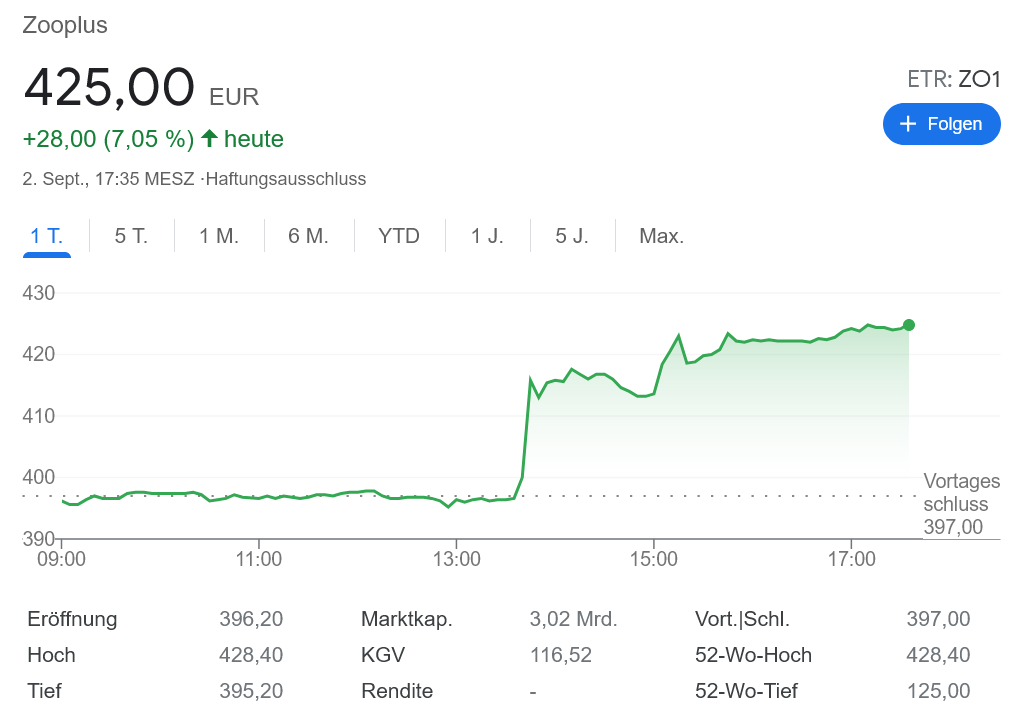Click the 52-Wo-Hoch value 428,40

pos(937,655)
